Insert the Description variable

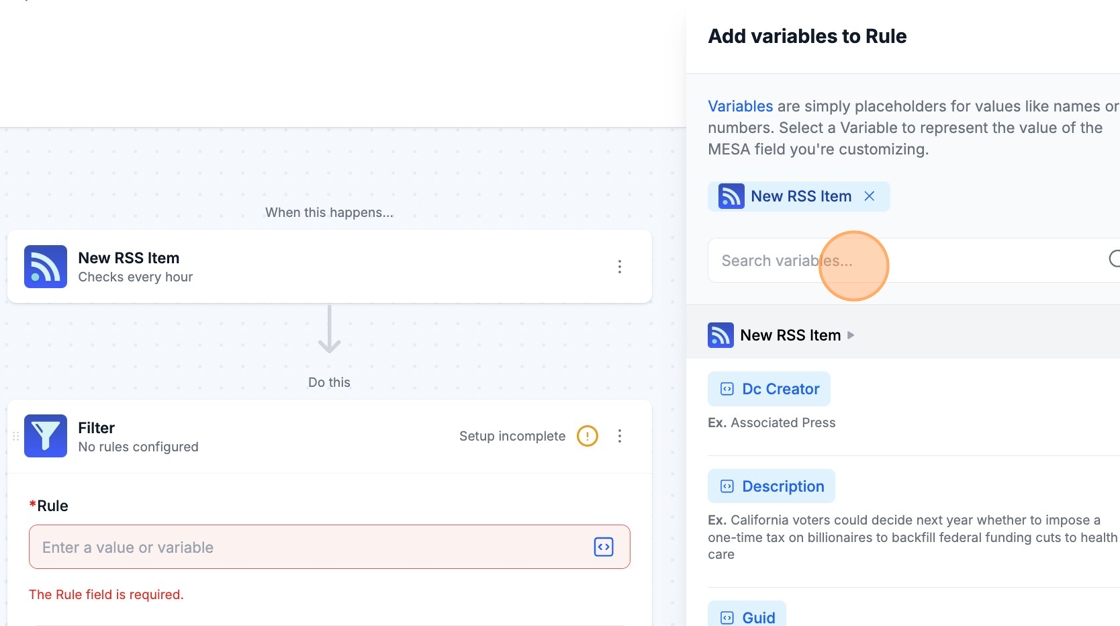(x=771, y=486)
